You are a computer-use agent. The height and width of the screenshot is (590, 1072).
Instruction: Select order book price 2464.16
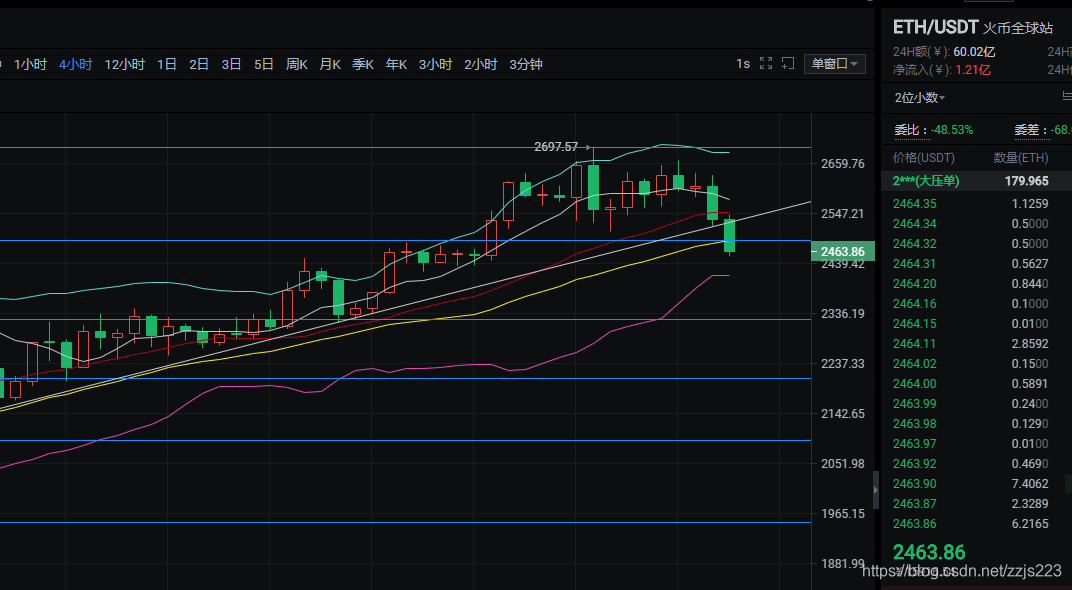tap(915, 304)
